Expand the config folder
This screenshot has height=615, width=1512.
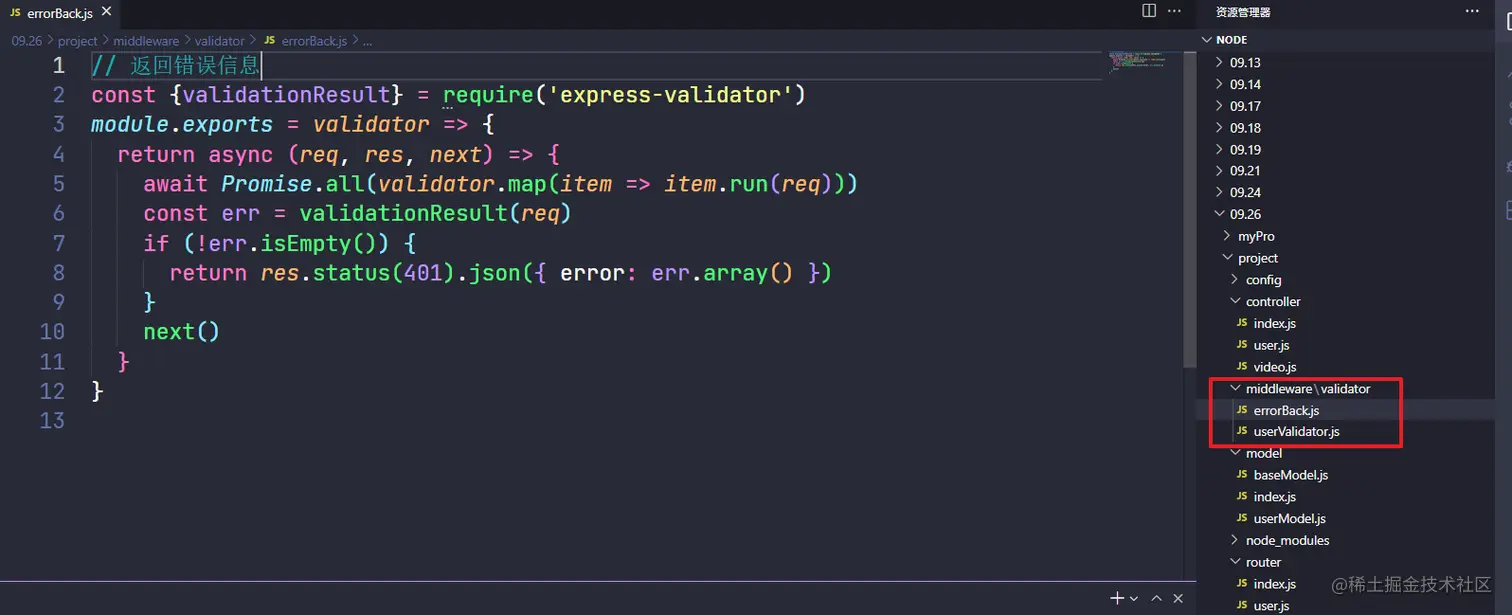[1263, 280]
